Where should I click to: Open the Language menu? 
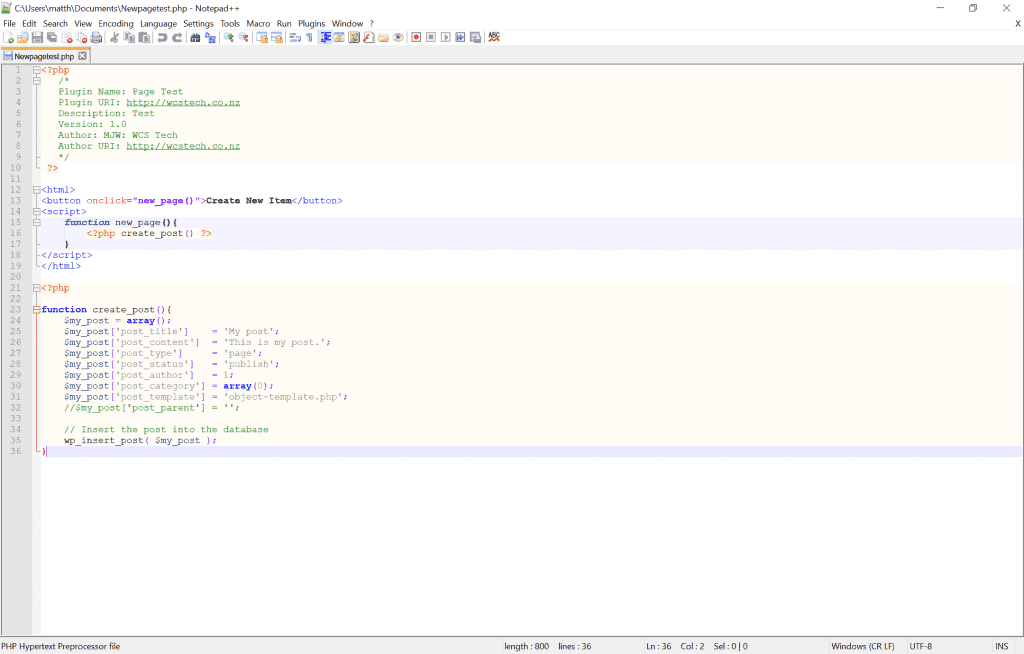pyautogui.click(x=158, y=24)
